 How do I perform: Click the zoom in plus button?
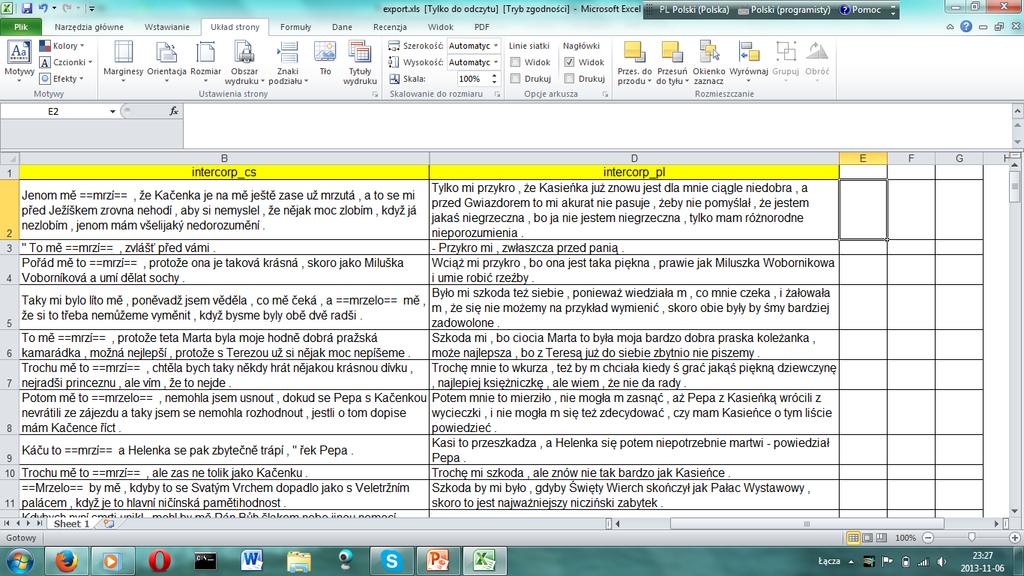click(1014, 537)
